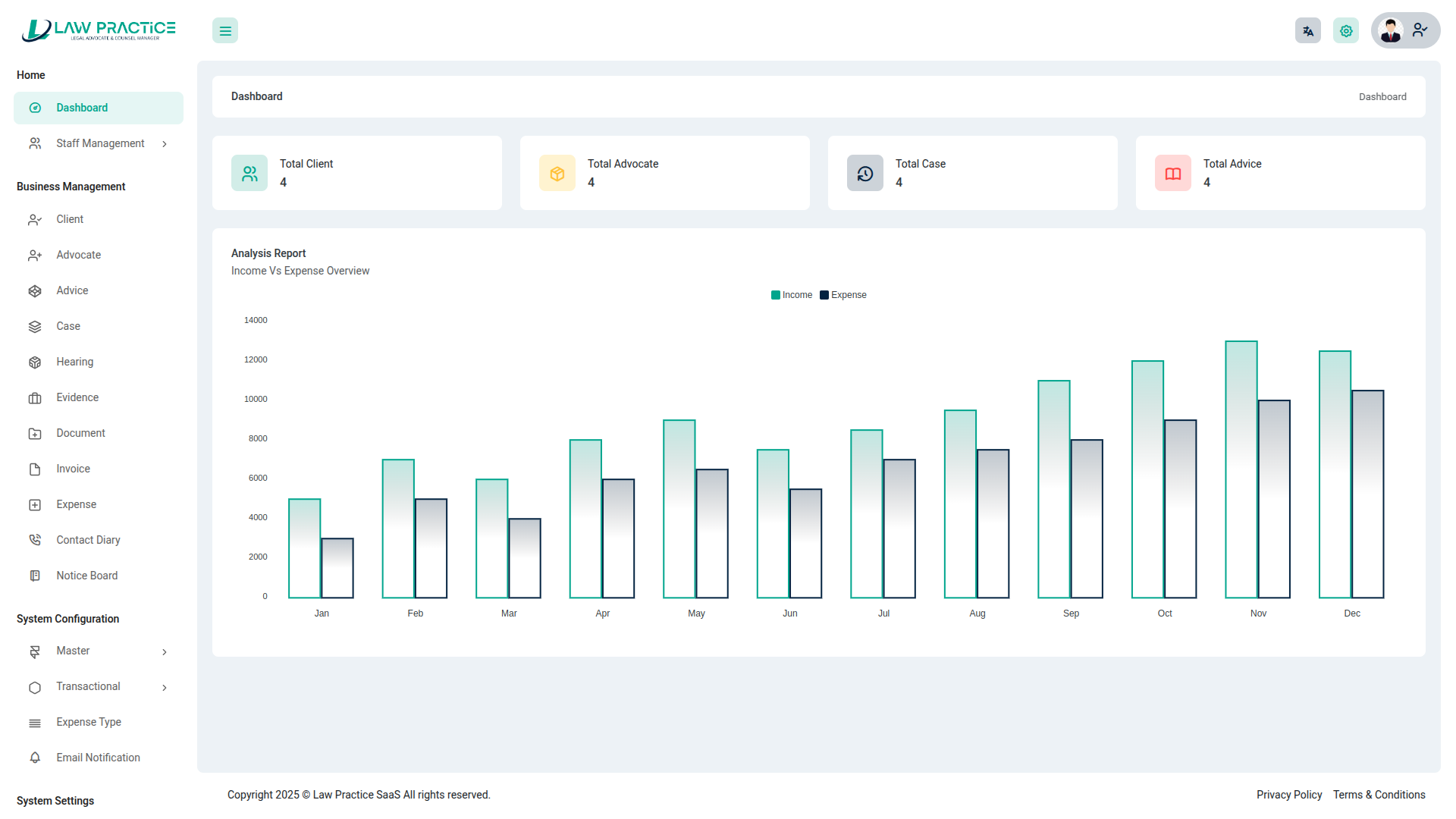This screenshot has width=1456, height=819.
Task: Click the Contact Diary phone icon
Action: (x=35, y=541)
